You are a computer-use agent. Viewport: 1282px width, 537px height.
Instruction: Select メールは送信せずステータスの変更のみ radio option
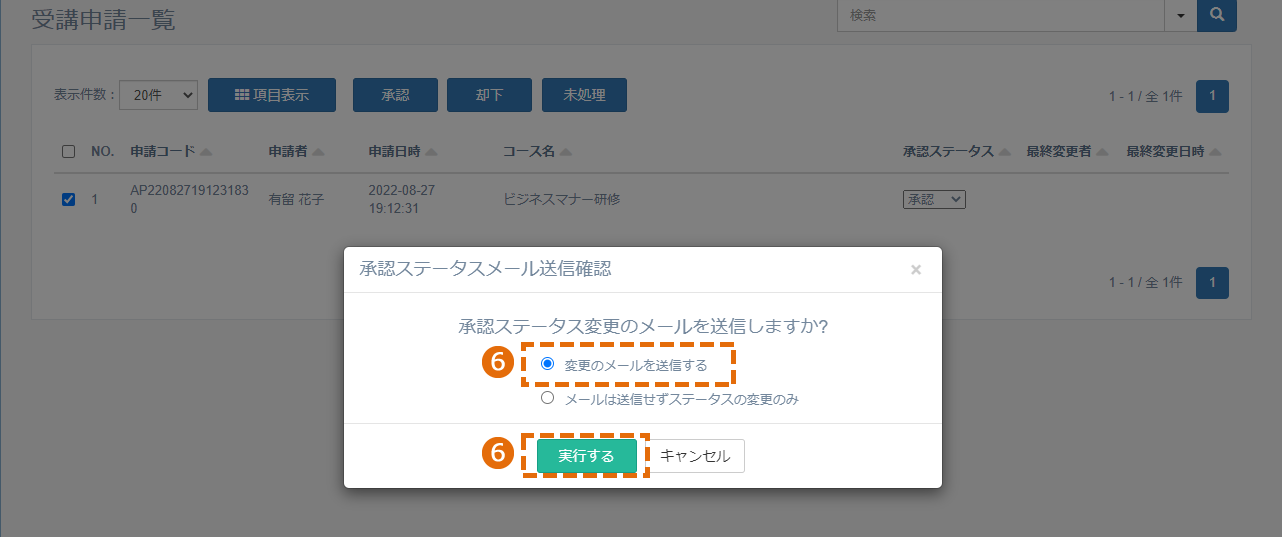pyautogui.click(x=547, y=397)
